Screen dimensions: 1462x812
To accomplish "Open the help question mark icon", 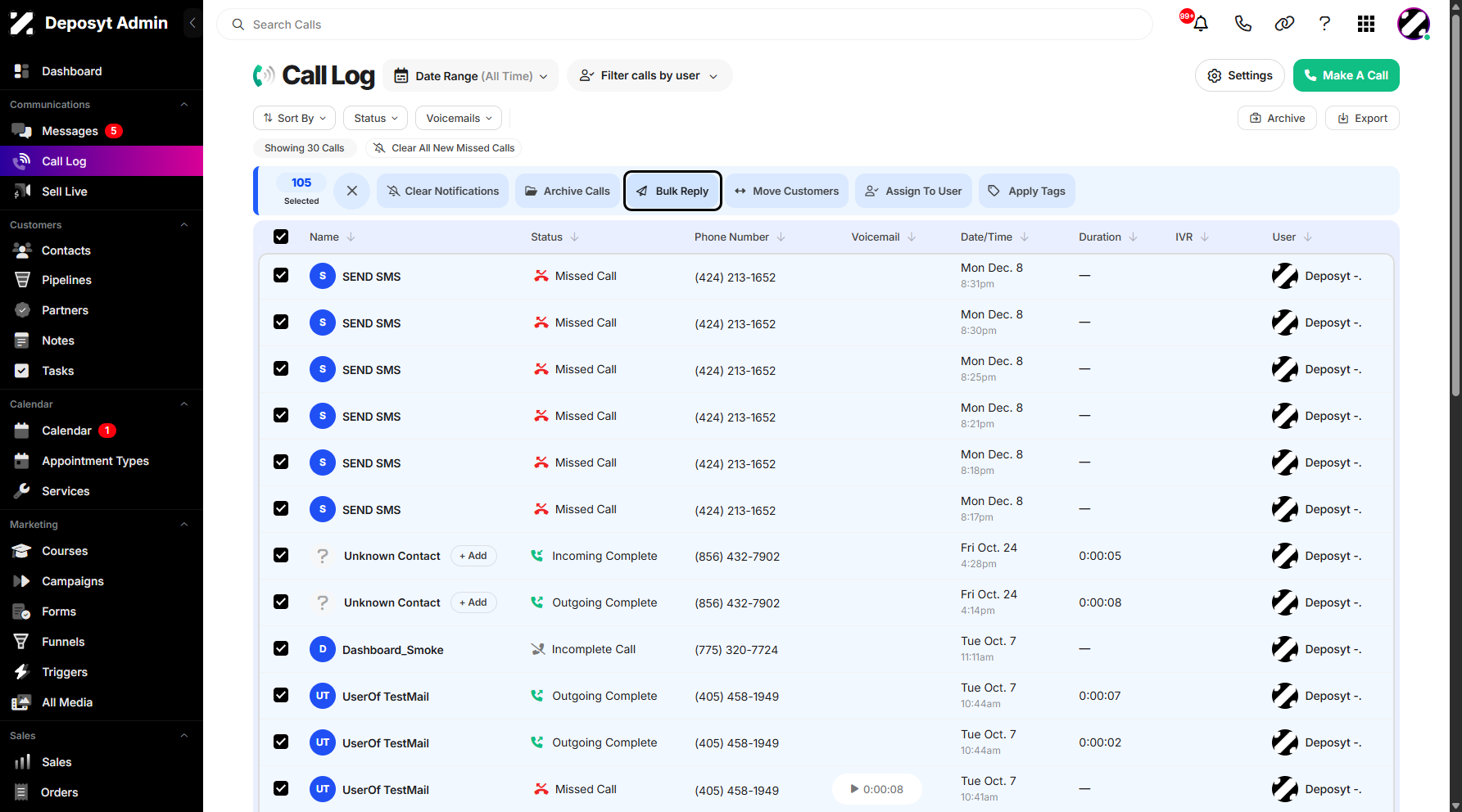I will pyautogui.click(x=1324, y=24).
